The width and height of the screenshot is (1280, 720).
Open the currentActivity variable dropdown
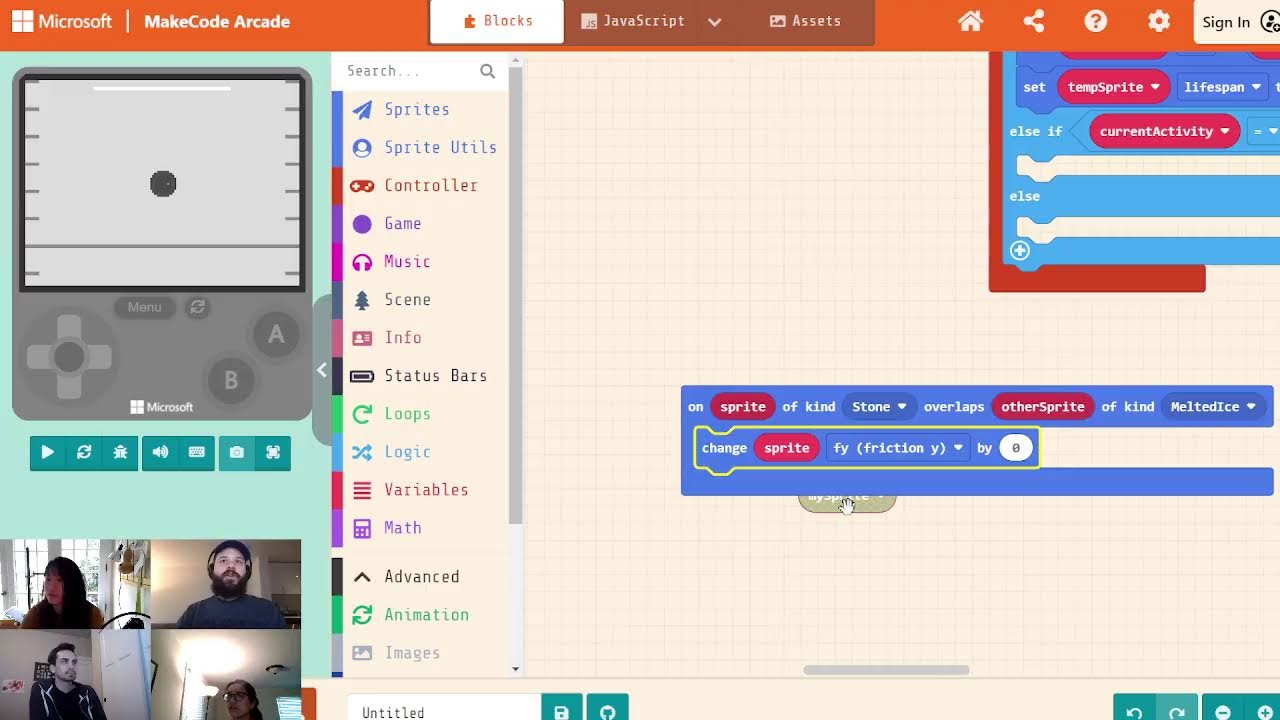coord(1164,131)
